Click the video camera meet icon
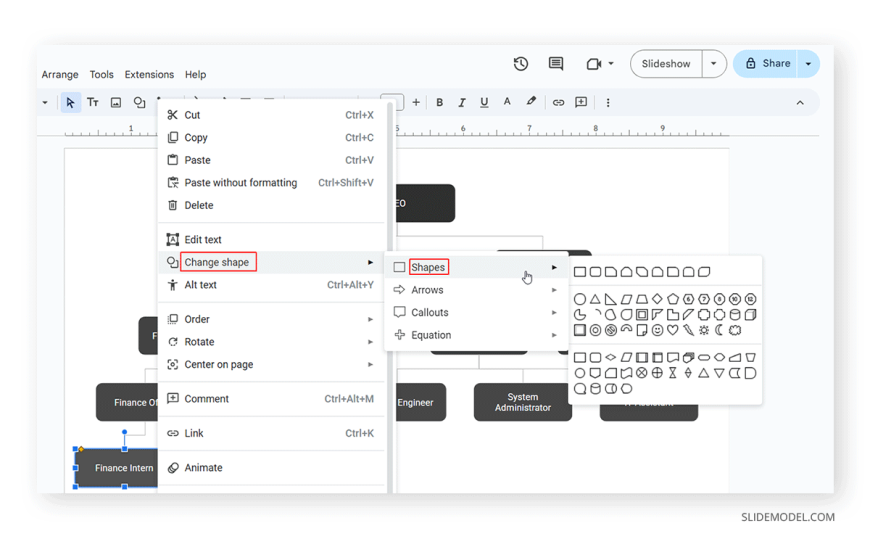 (594, 64)
